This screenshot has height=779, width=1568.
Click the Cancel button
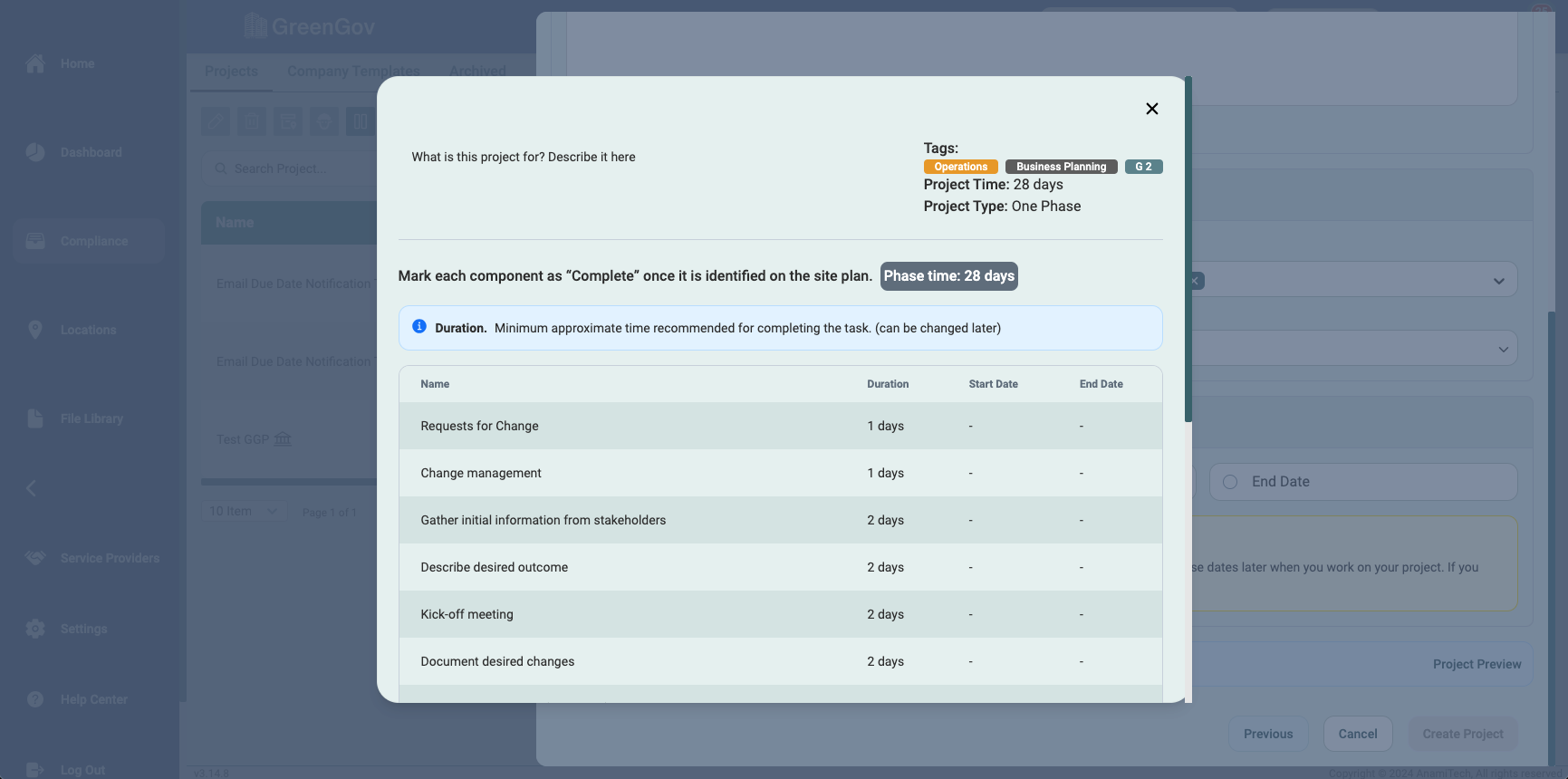point(1358,734)
